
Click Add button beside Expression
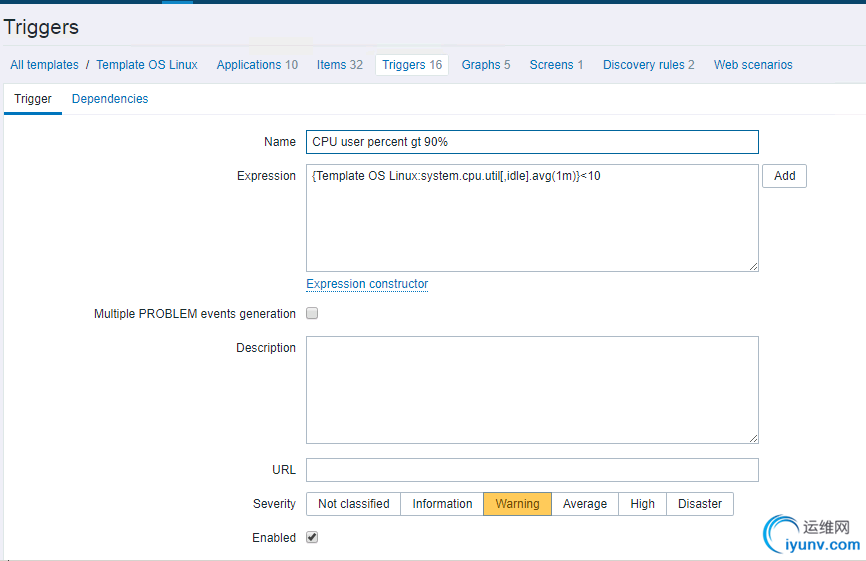[784, 176]
